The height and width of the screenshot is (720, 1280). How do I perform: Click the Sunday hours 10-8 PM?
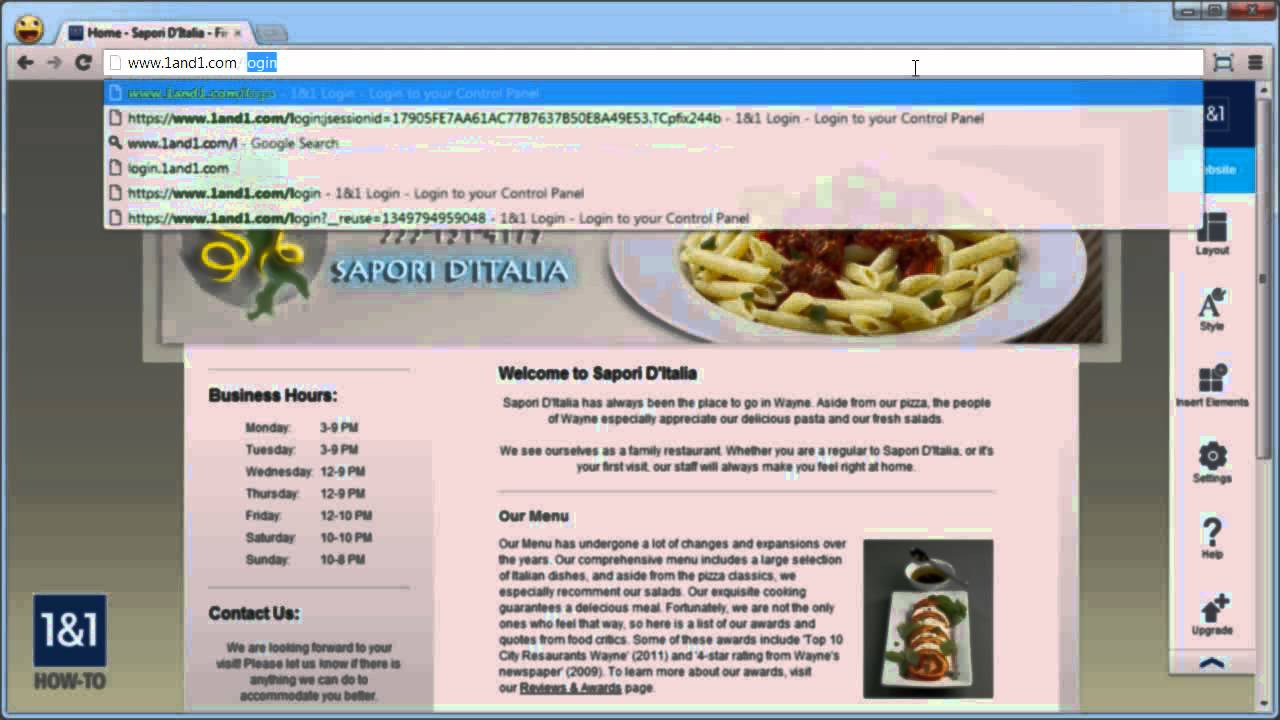pos(342,560)
